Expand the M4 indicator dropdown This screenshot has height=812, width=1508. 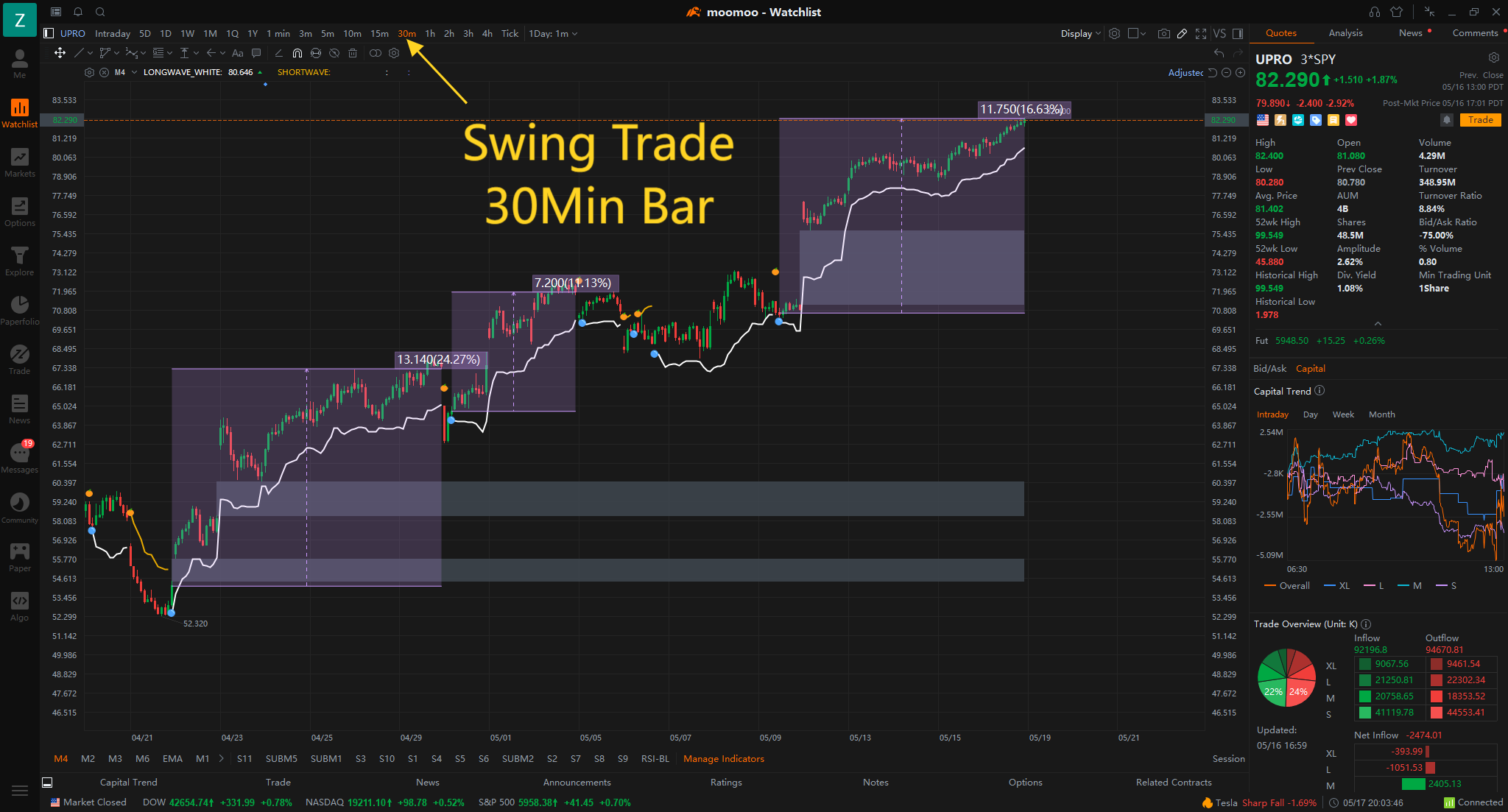pyautogui.click(x=134, y=72)
